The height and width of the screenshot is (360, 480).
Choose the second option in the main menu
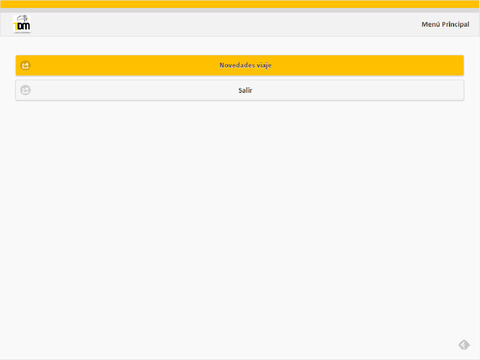coord(240,90)
